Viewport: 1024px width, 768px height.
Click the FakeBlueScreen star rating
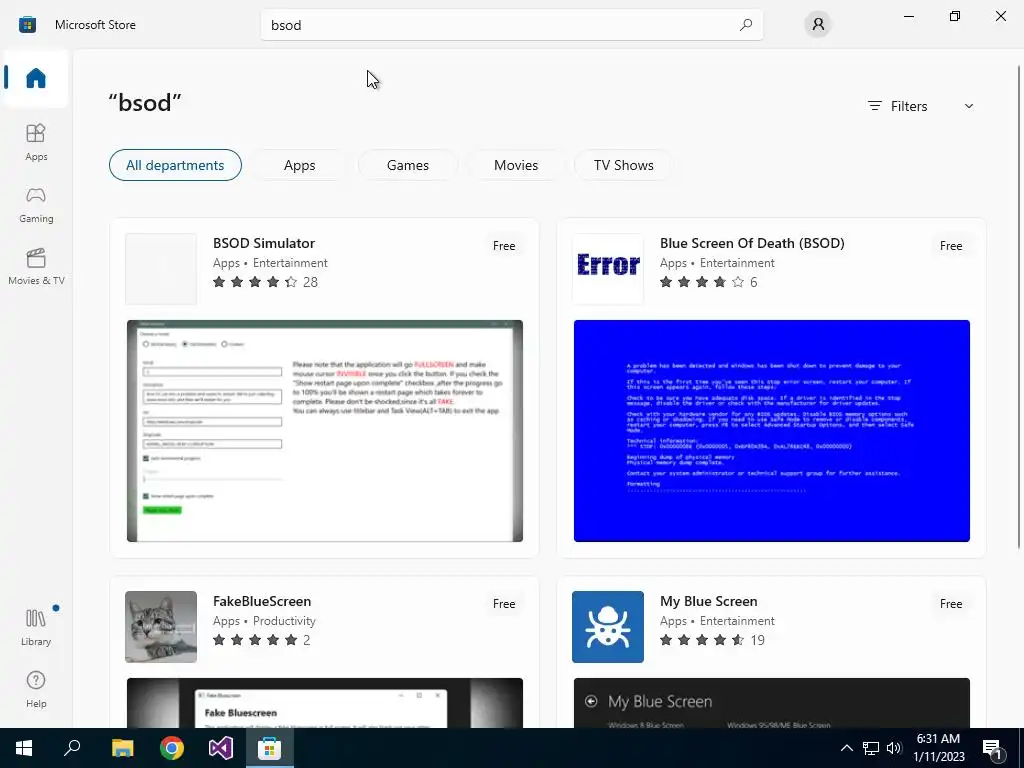(x=255, y=640)
